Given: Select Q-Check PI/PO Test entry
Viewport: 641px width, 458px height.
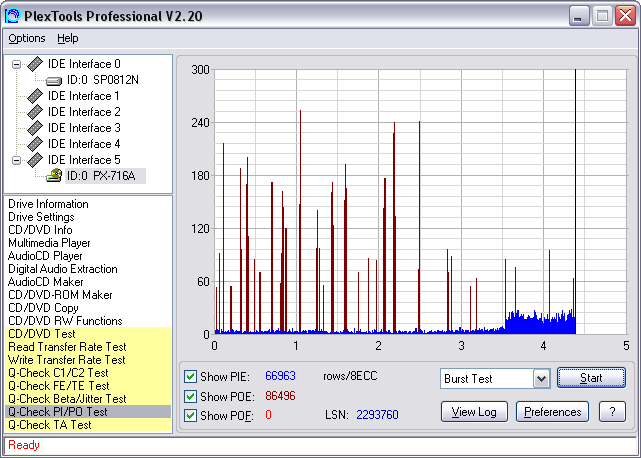Looking at the screenshot, I should tap(88, 412).
